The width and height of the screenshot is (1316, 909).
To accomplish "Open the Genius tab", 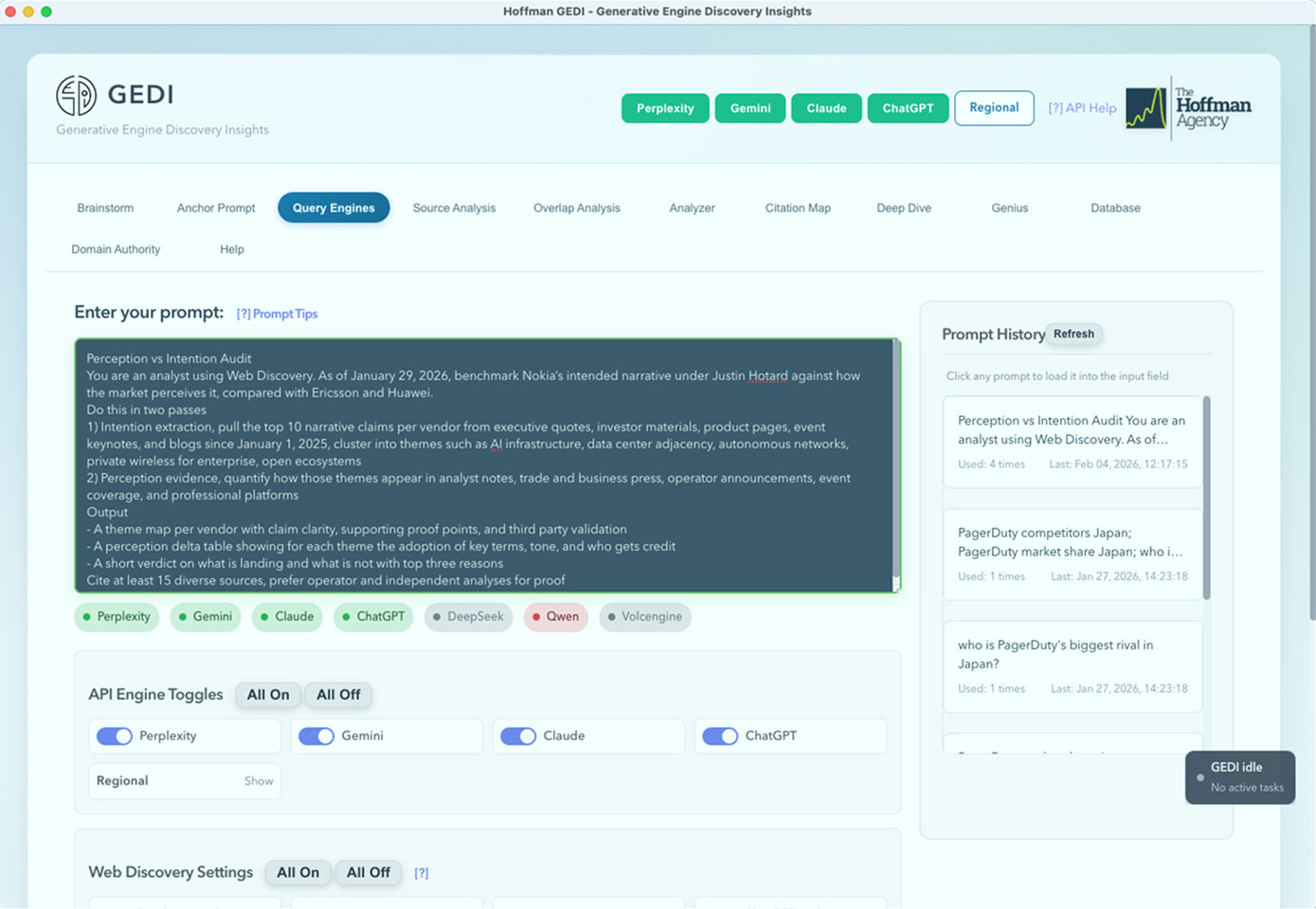I will [x=1010, y=208].
